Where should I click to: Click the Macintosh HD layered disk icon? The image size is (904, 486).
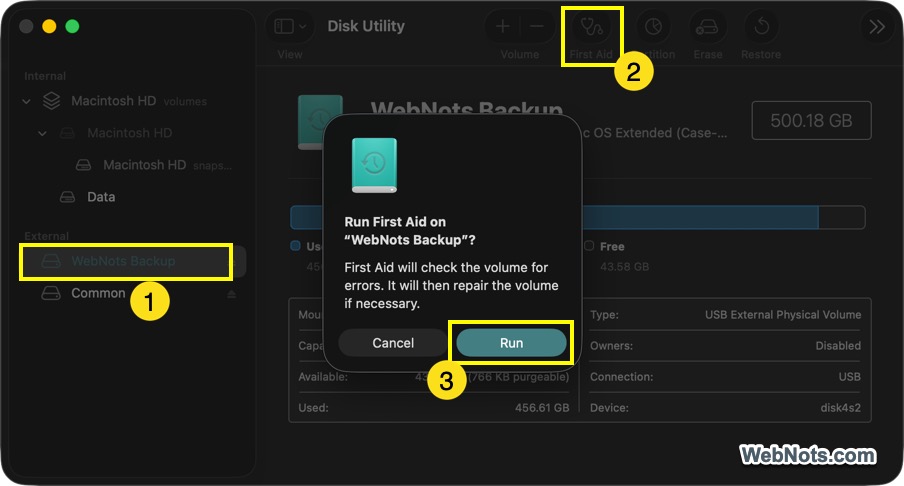[x=51, y=101]
